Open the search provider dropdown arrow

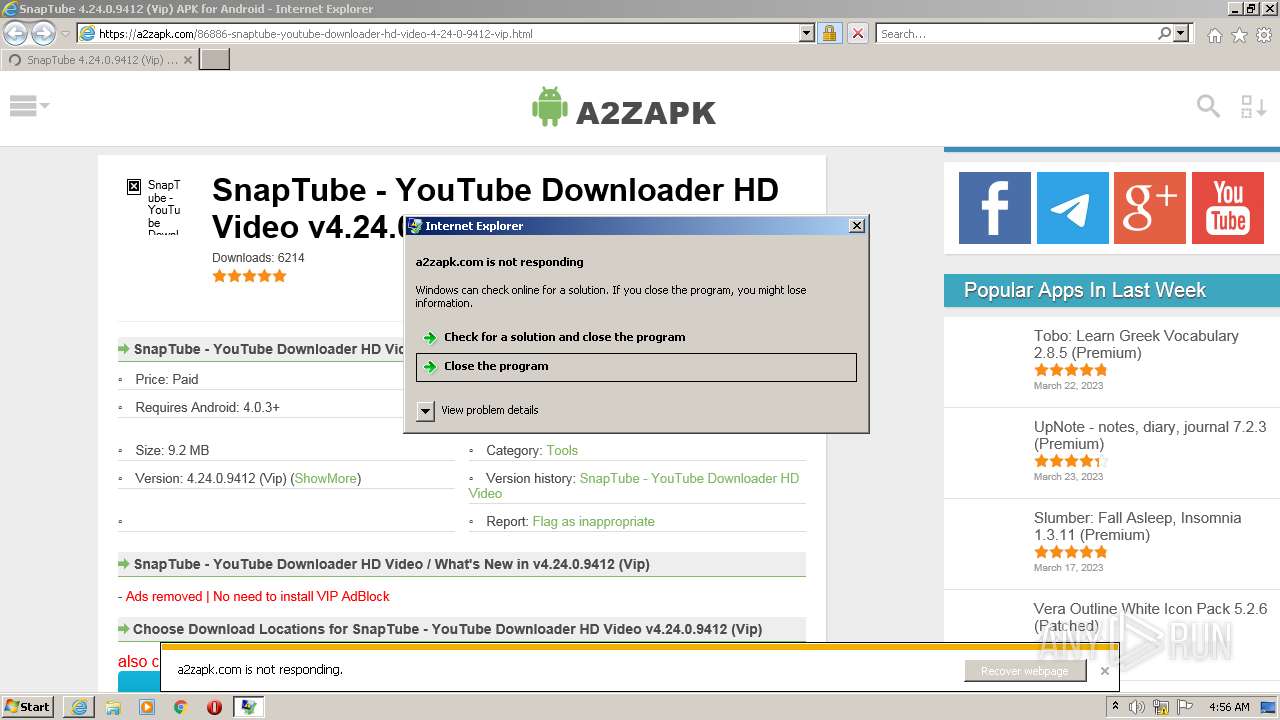point(1181,33)
